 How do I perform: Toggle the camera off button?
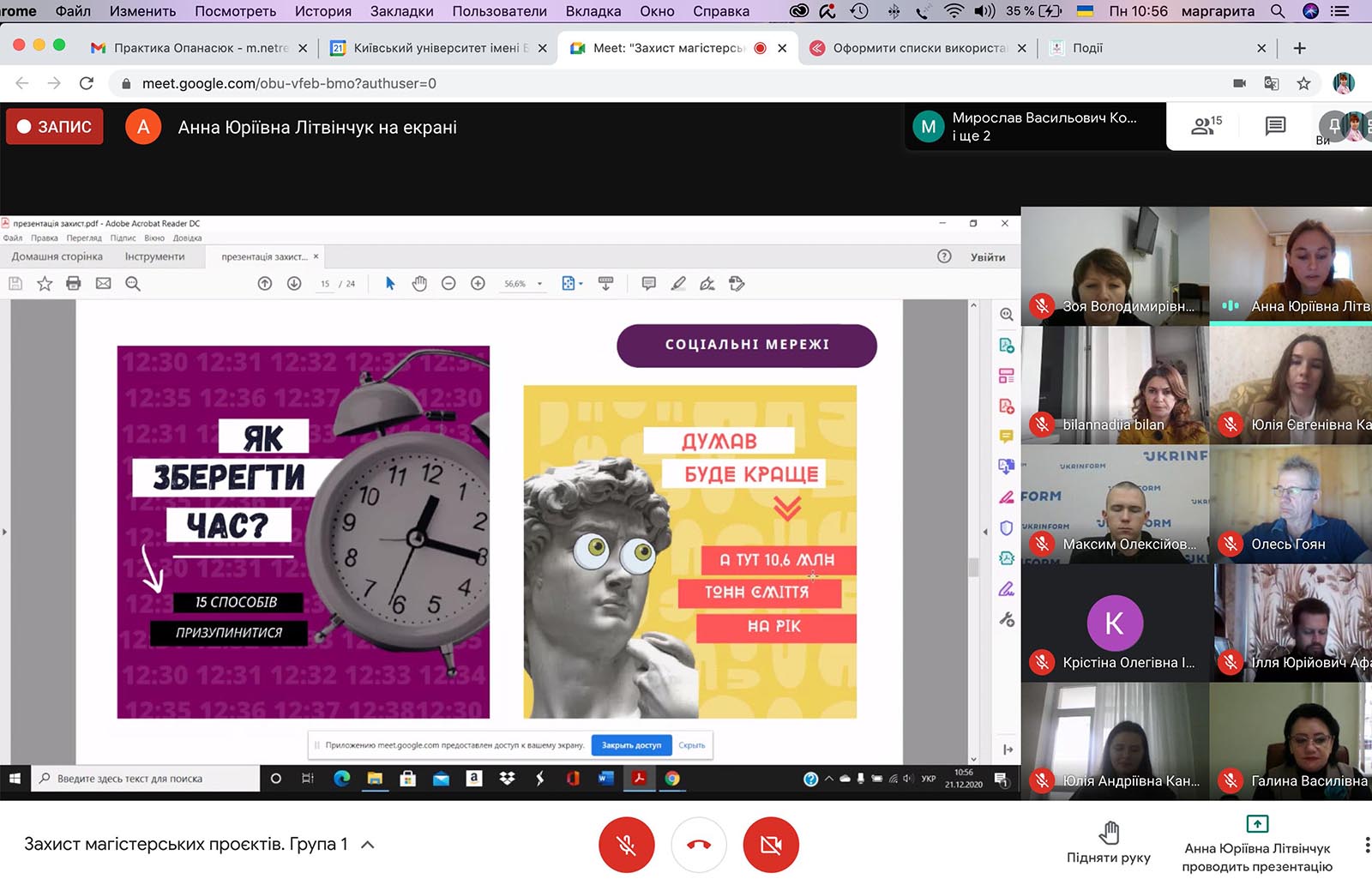coord(771,845)
